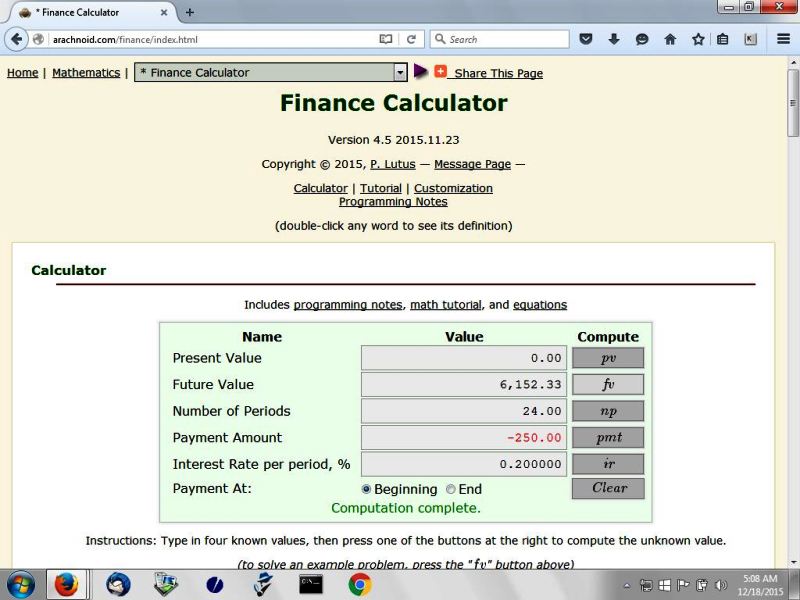The height and width of the screenshot is (600, 800).
Task: Compute present value with pv button
Action: [608, 358]
